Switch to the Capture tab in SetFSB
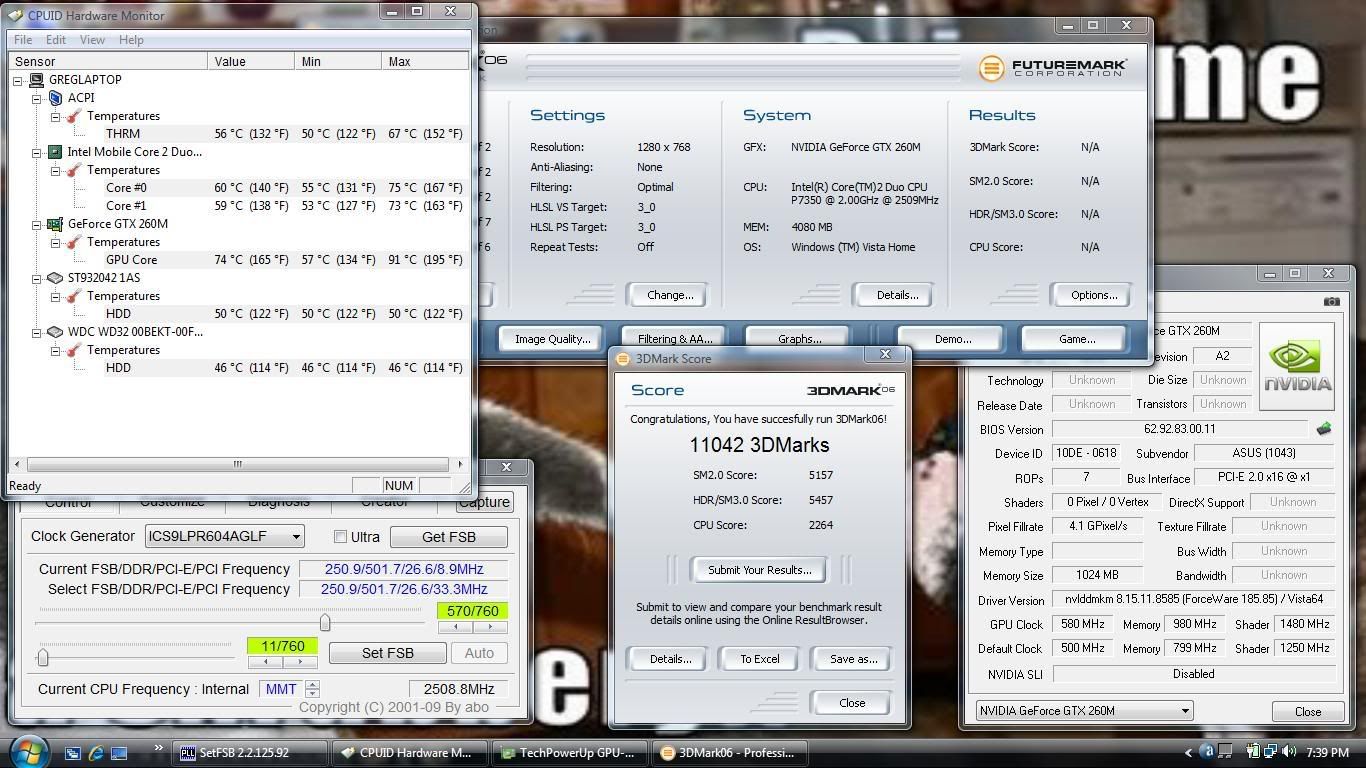1366x768 pixels. (x=484, y=503)
